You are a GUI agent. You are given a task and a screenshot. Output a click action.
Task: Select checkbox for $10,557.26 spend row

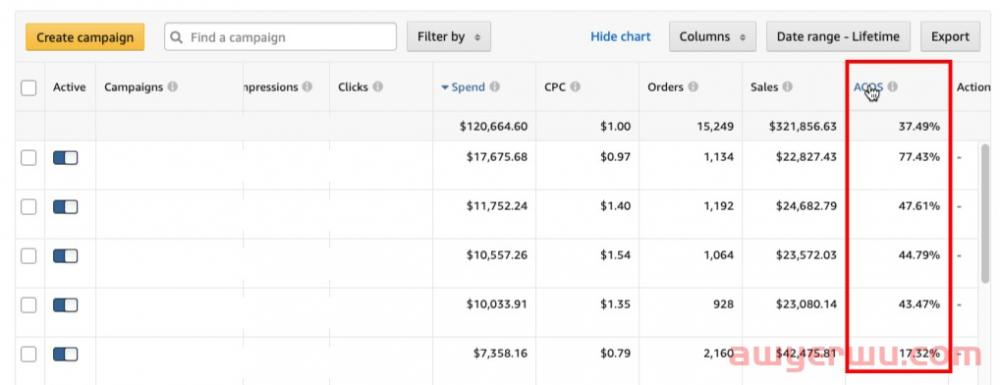(x=29, y=256)
